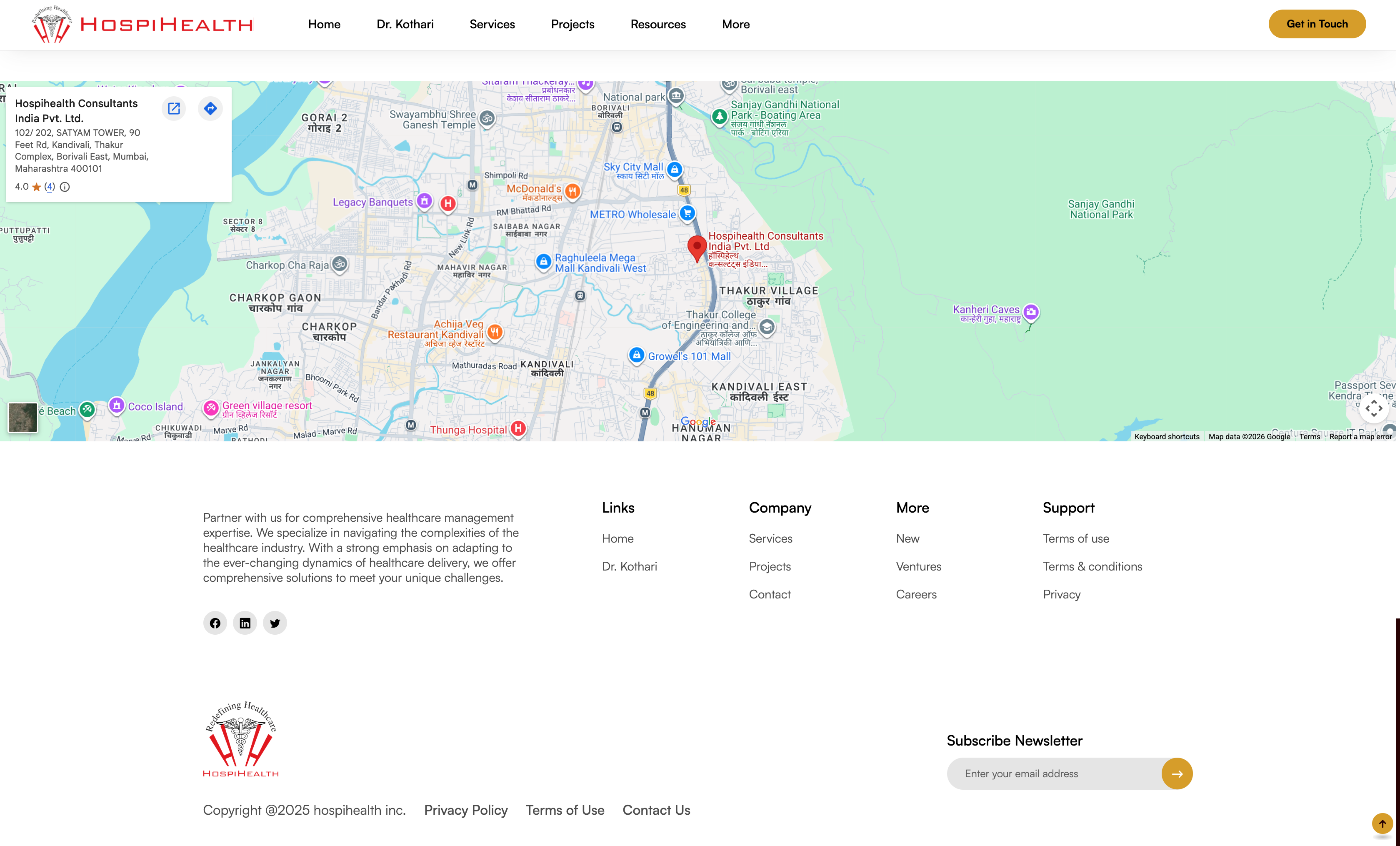This screenshot has height=846, width=1400.
Task: Click the map Keyboard shortcuts button
Action: (x=1167, y=436)
